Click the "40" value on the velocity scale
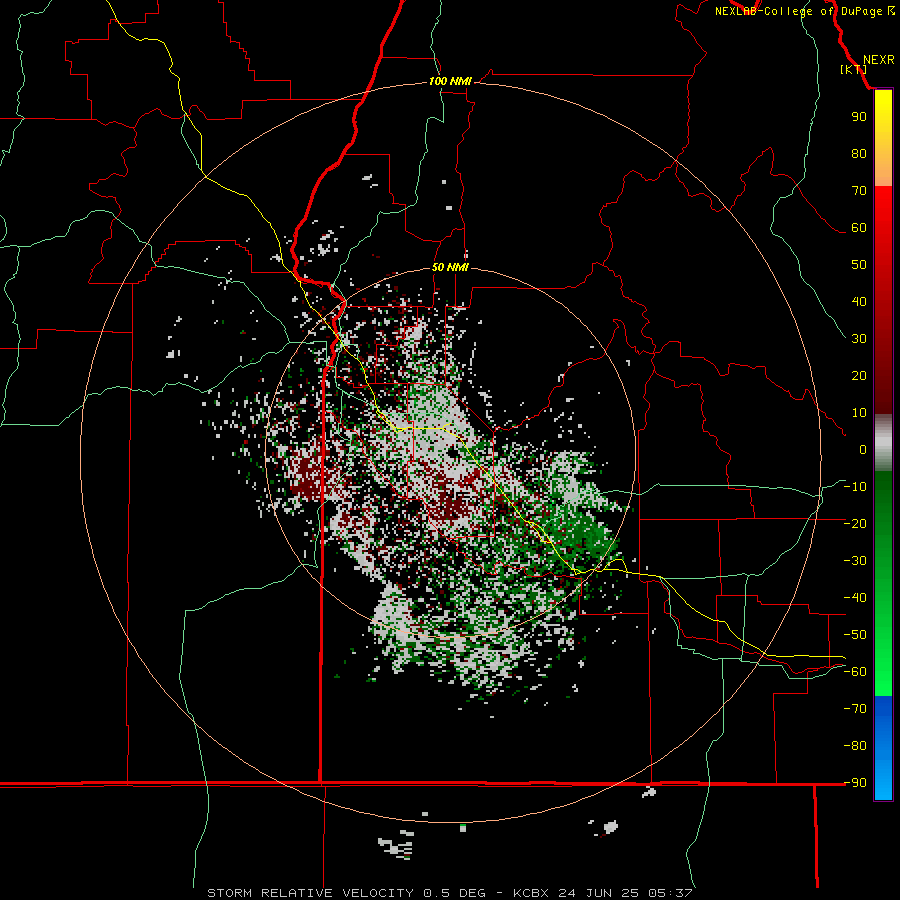The width and height of the screenshot is (900, 900). pos(859,301)
